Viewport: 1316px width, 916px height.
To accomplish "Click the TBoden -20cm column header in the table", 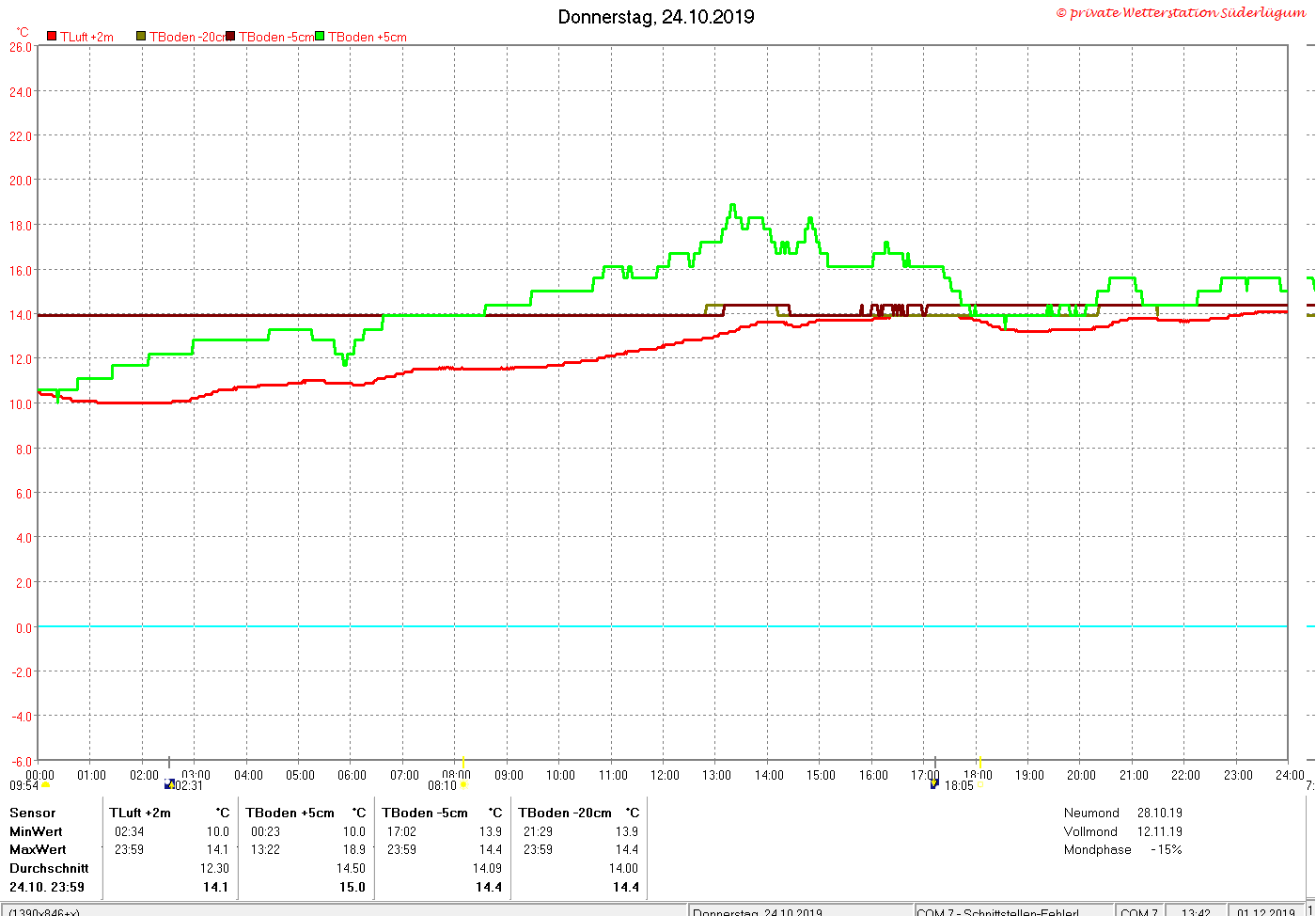I will [x=565, y=813].
